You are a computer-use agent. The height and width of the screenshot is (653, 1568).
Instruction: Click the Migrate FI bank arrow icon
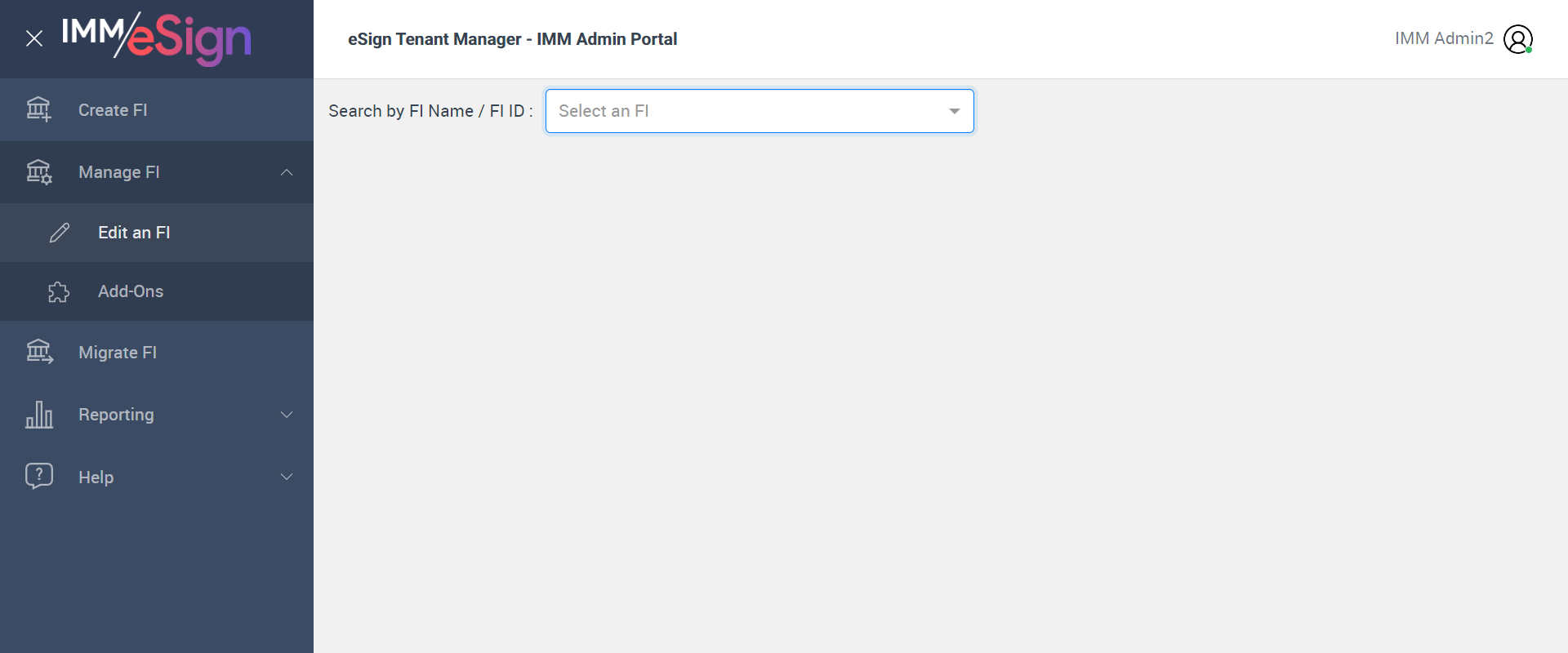[39, 352]
